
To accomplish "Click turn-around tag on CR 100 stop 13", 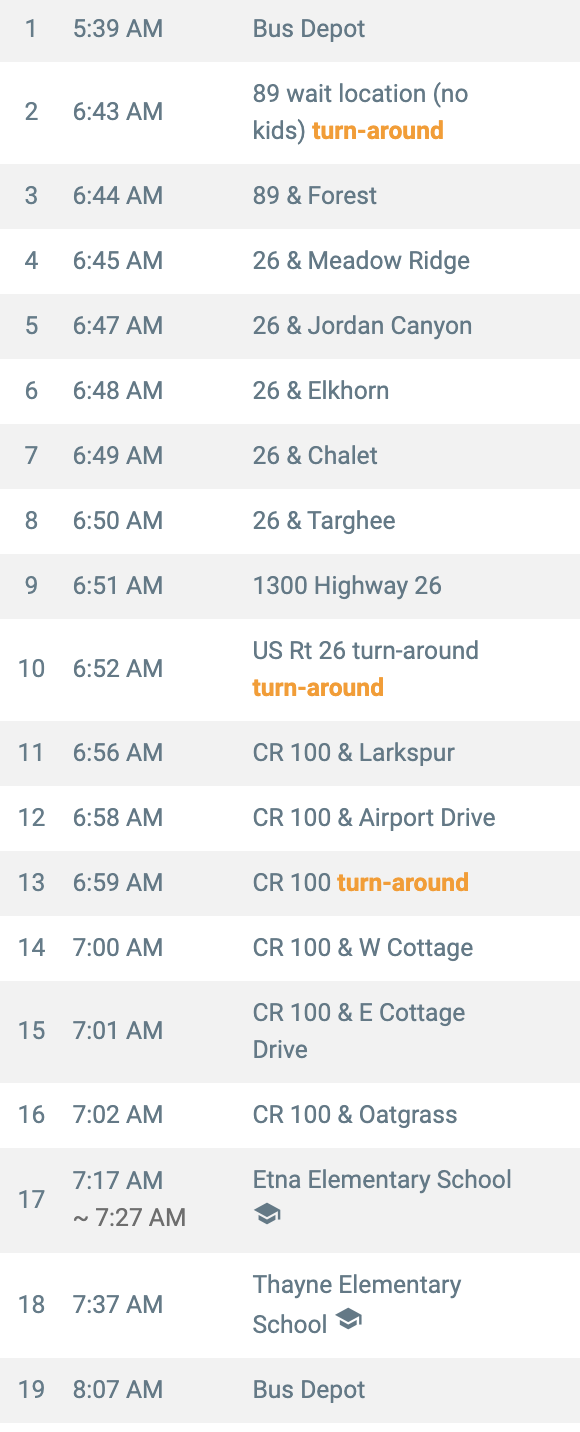I will pyautogui.click(x=403, y=883).
